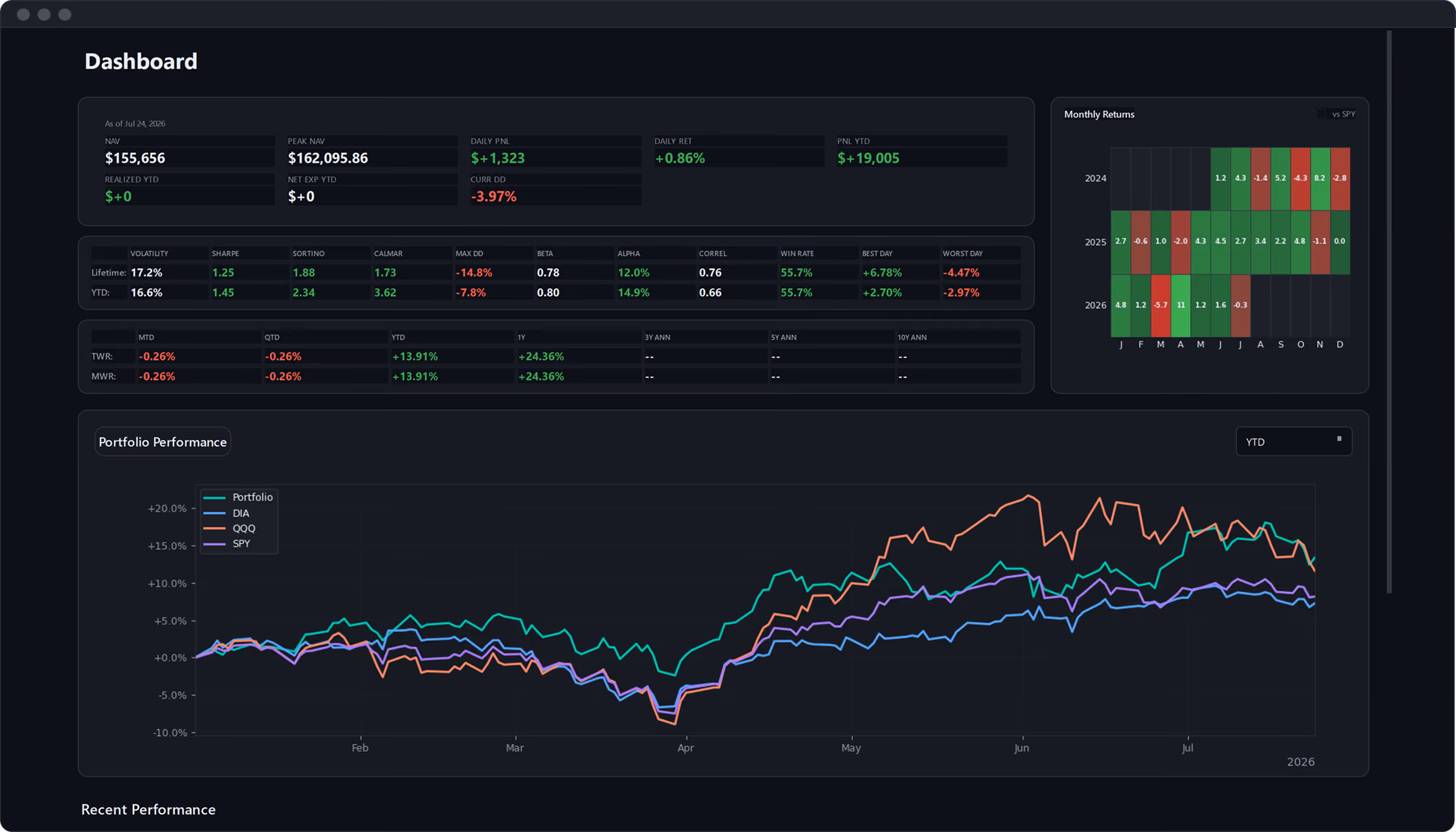Click Lifetime Sortino 1.88
Viewport: 1456px width, 832px height.
(303, 273)
